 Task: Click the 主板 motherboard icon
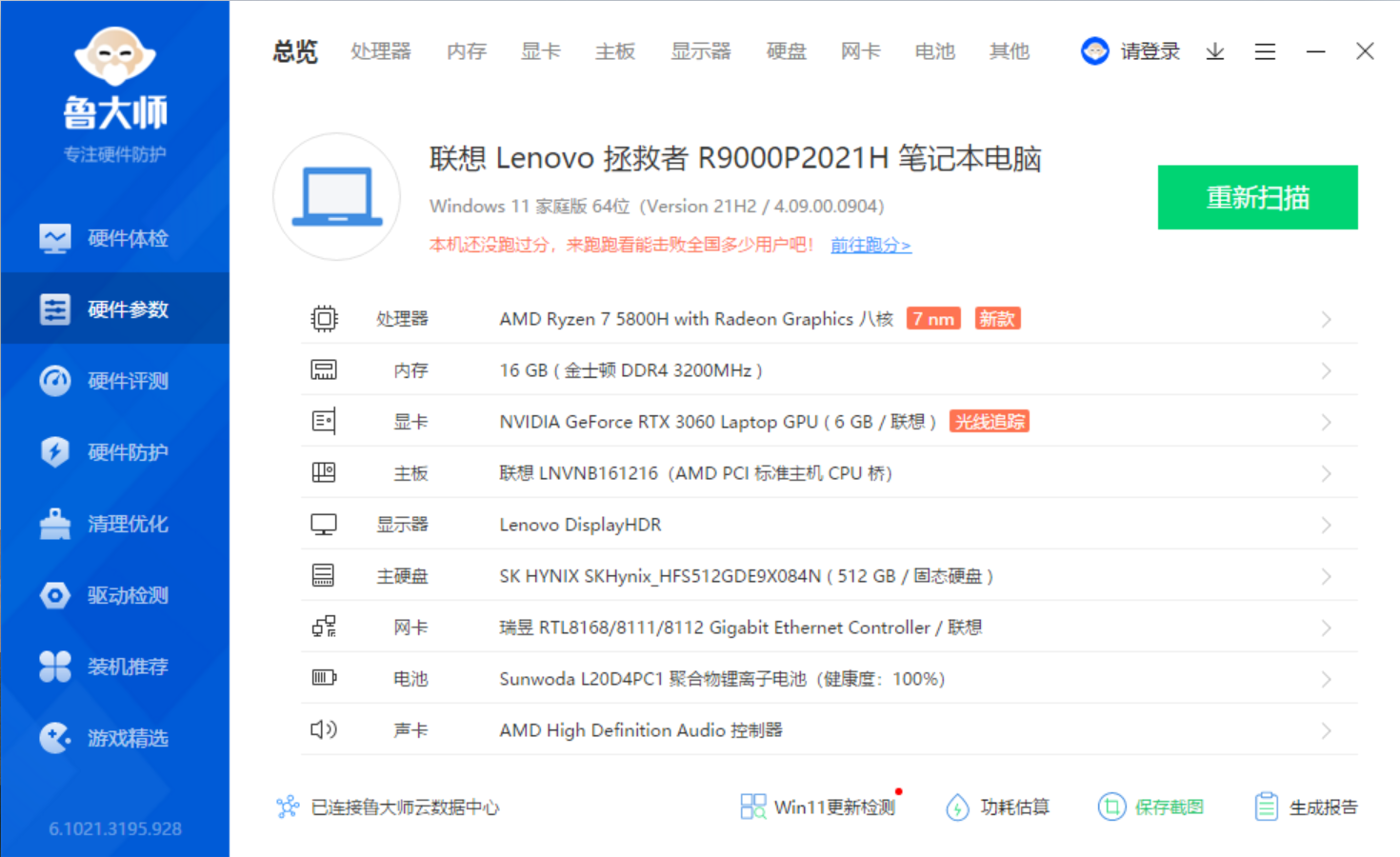[x=324, y=472]
